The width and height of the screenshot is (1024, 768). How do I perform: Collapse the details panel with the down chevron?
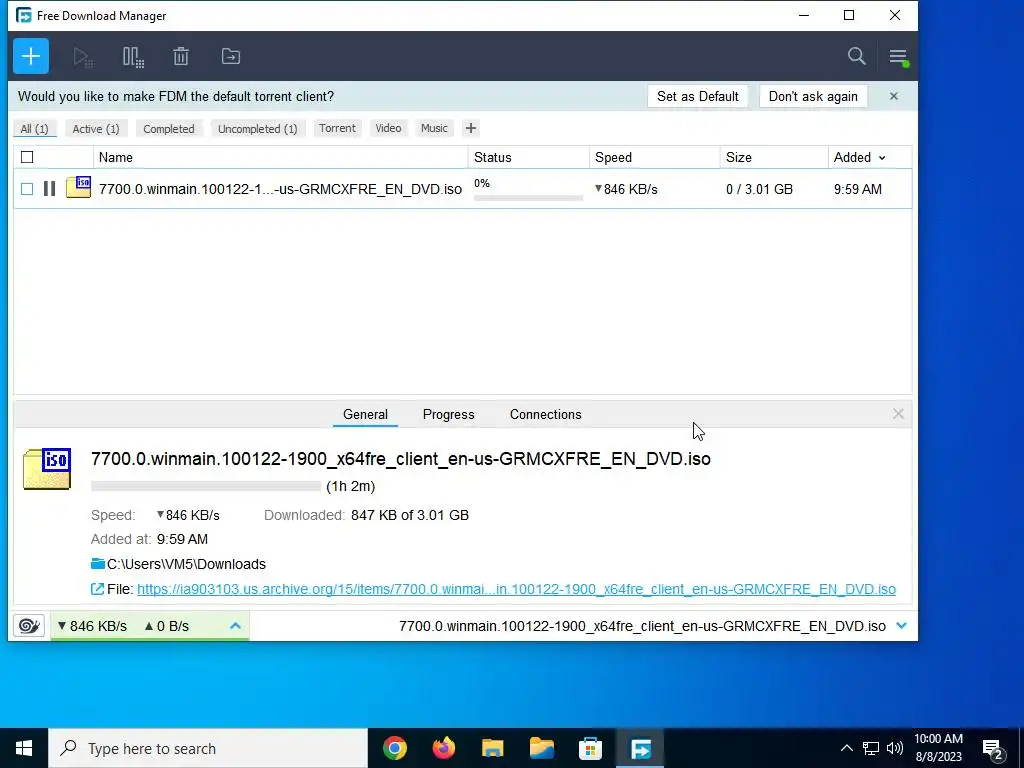pos(901,626)
